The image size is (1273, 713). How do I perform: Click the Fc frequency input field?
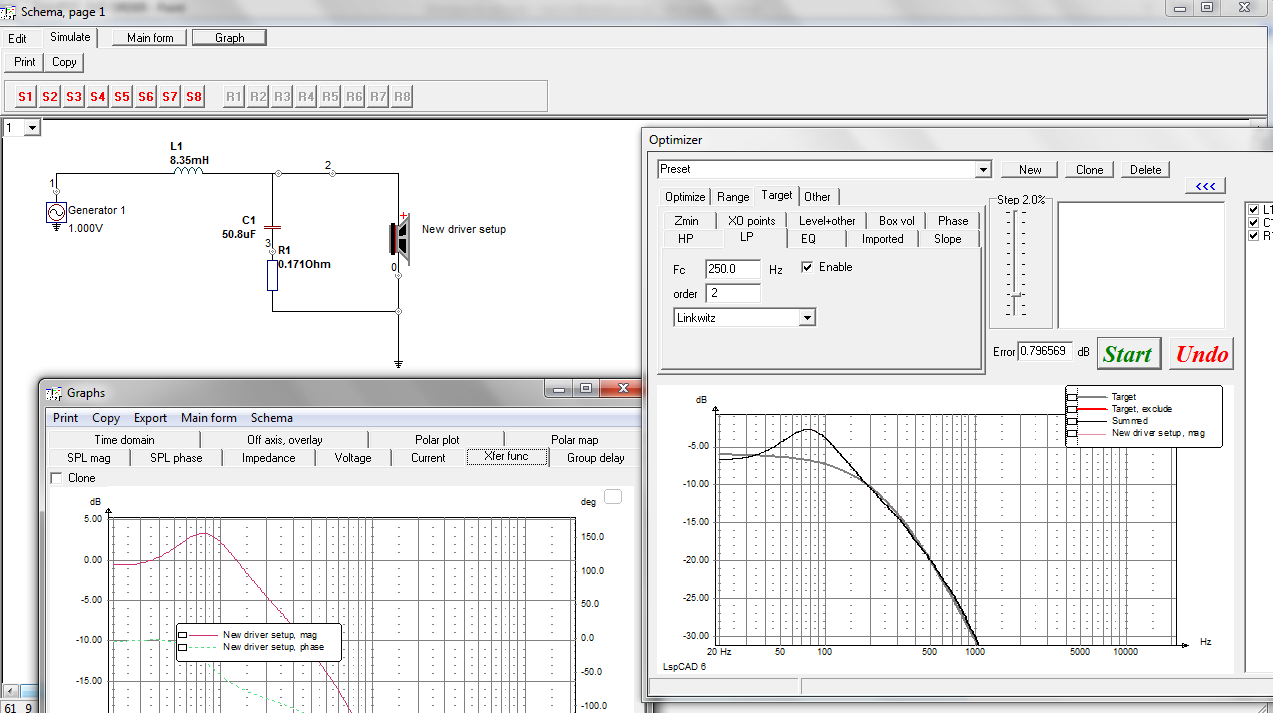[x=733, y=269]
